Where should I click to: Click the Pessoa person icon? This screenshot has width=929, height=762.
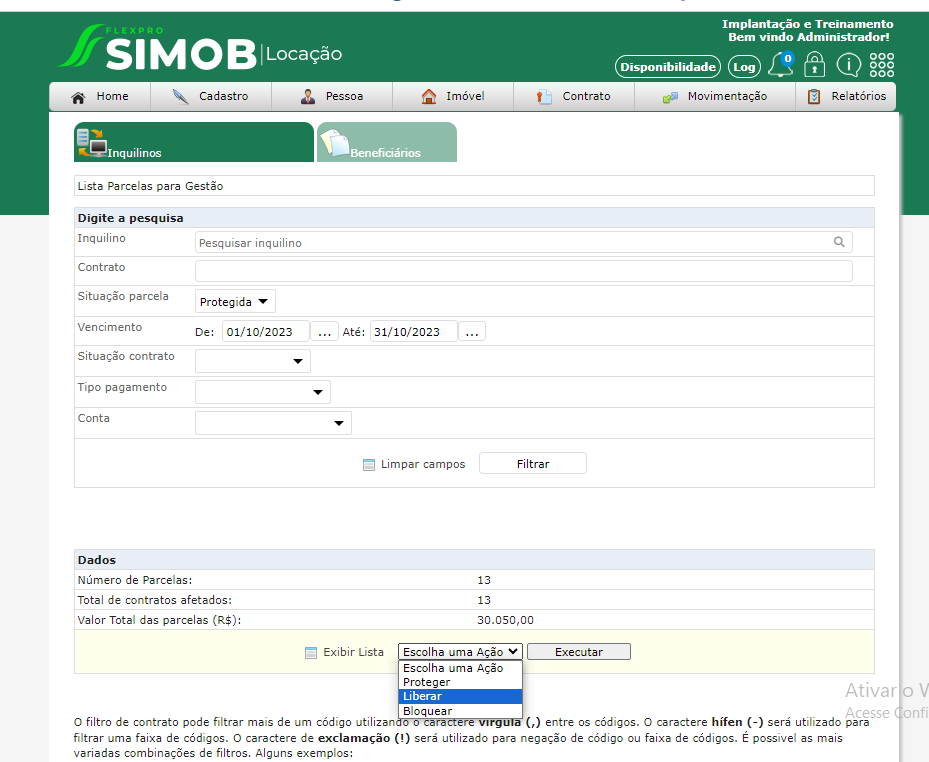tap(307, 97)
